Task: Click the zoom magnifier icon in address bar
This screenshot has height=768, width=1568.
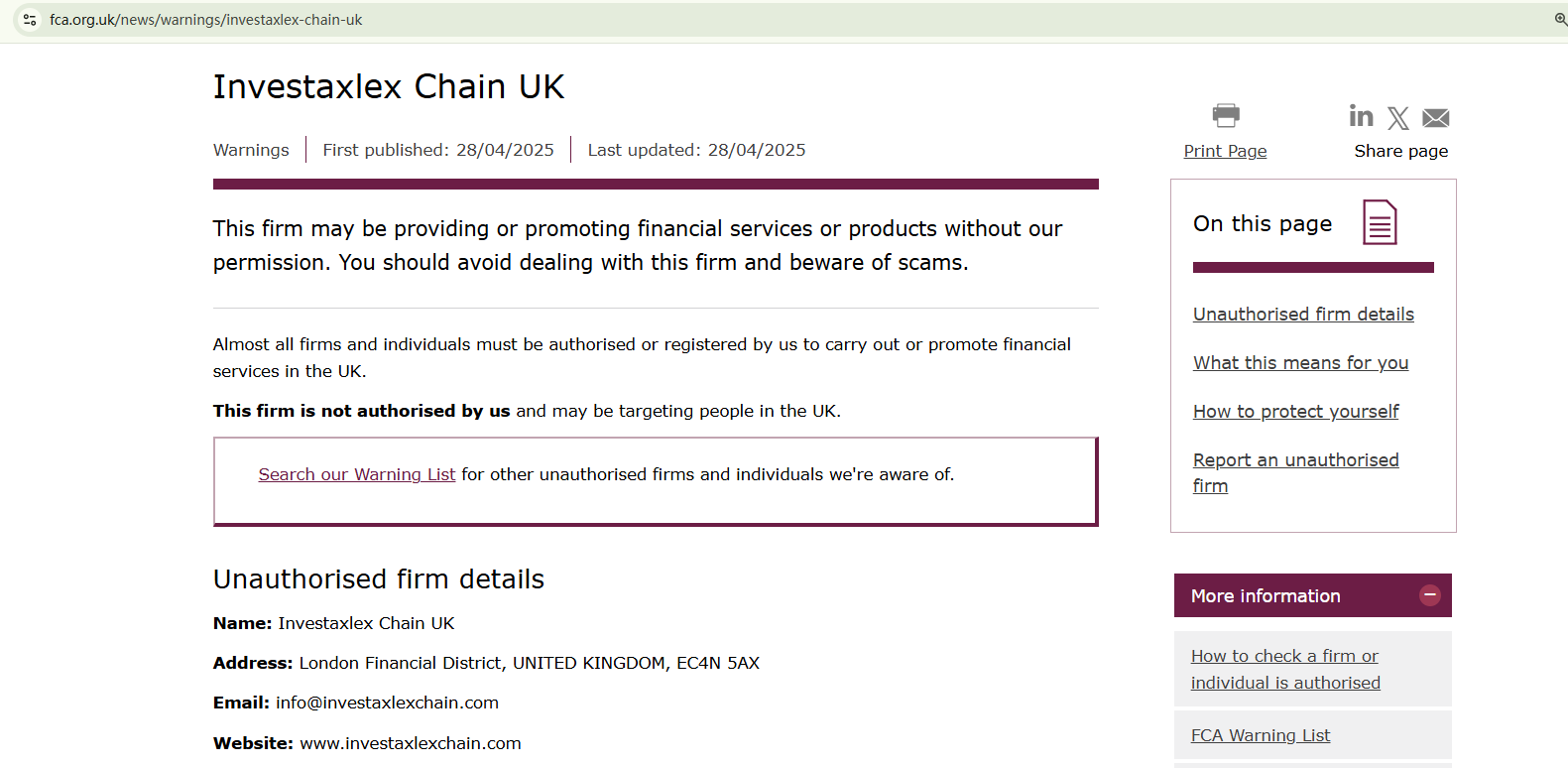Action: click(x=1560, y=20)
